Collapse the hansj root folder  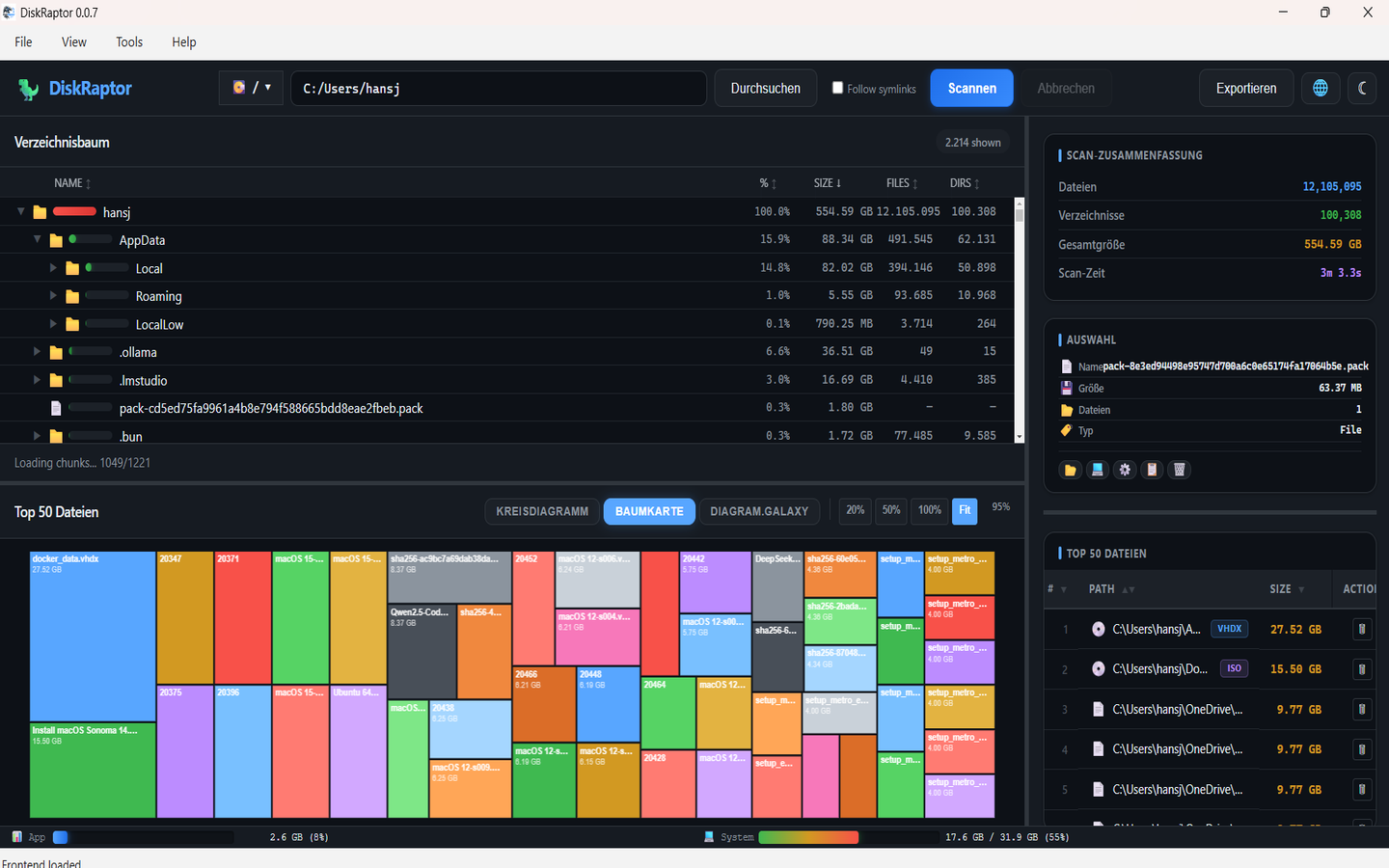coord(20,211)
